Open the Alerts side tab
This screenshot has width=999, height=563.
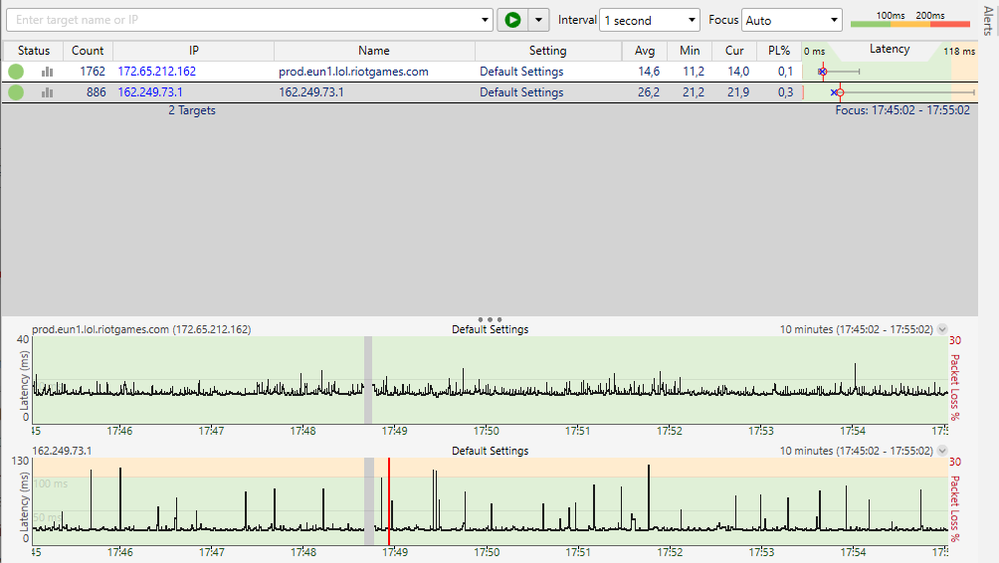click(x=988, y=22)
